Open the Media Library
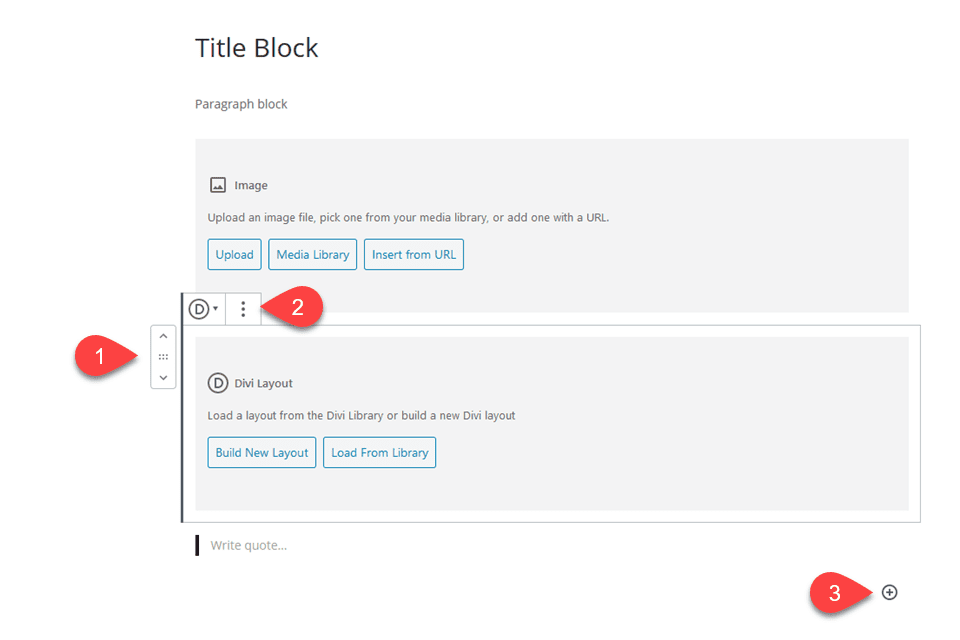The height and width of the screenshot is (640, 960). 312,254
